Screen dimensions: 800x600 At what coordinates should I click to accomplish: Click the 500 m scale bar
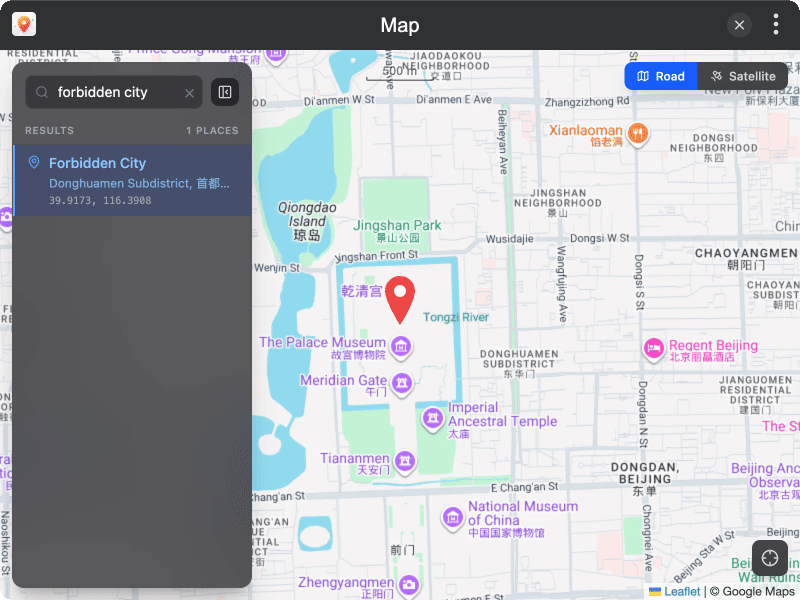pyautogui.click(x=399, y=72)
